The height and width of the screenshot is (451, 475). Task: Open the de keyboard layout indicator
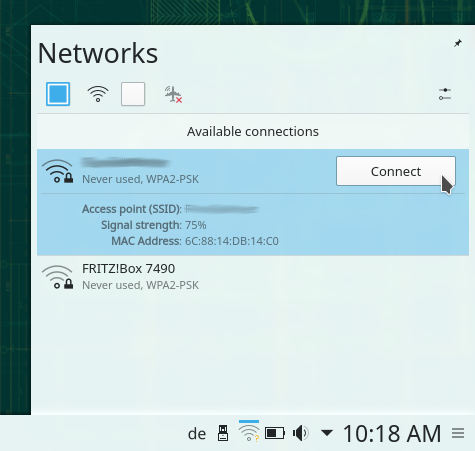pos(197,434)
